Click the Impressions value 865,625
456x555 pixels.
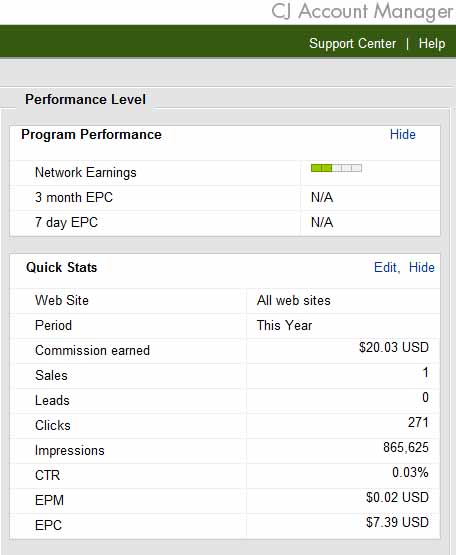coord(406,447)
